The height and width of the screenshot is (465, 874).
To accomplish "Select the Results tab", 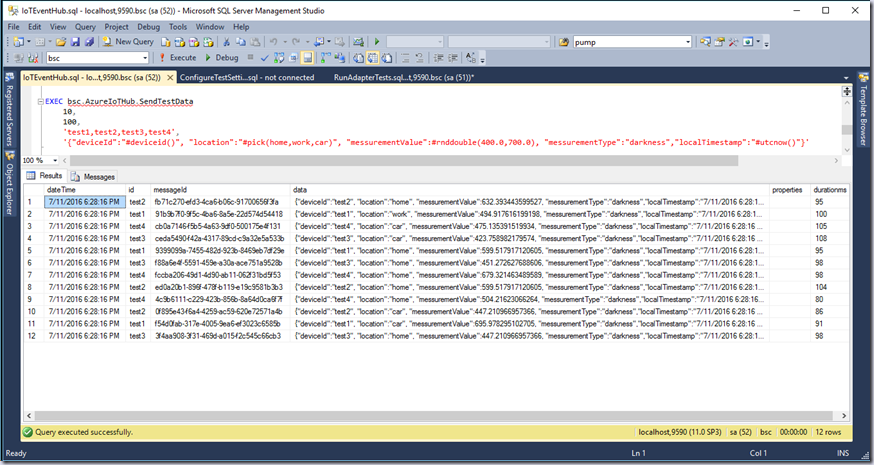I will point(45,176).
